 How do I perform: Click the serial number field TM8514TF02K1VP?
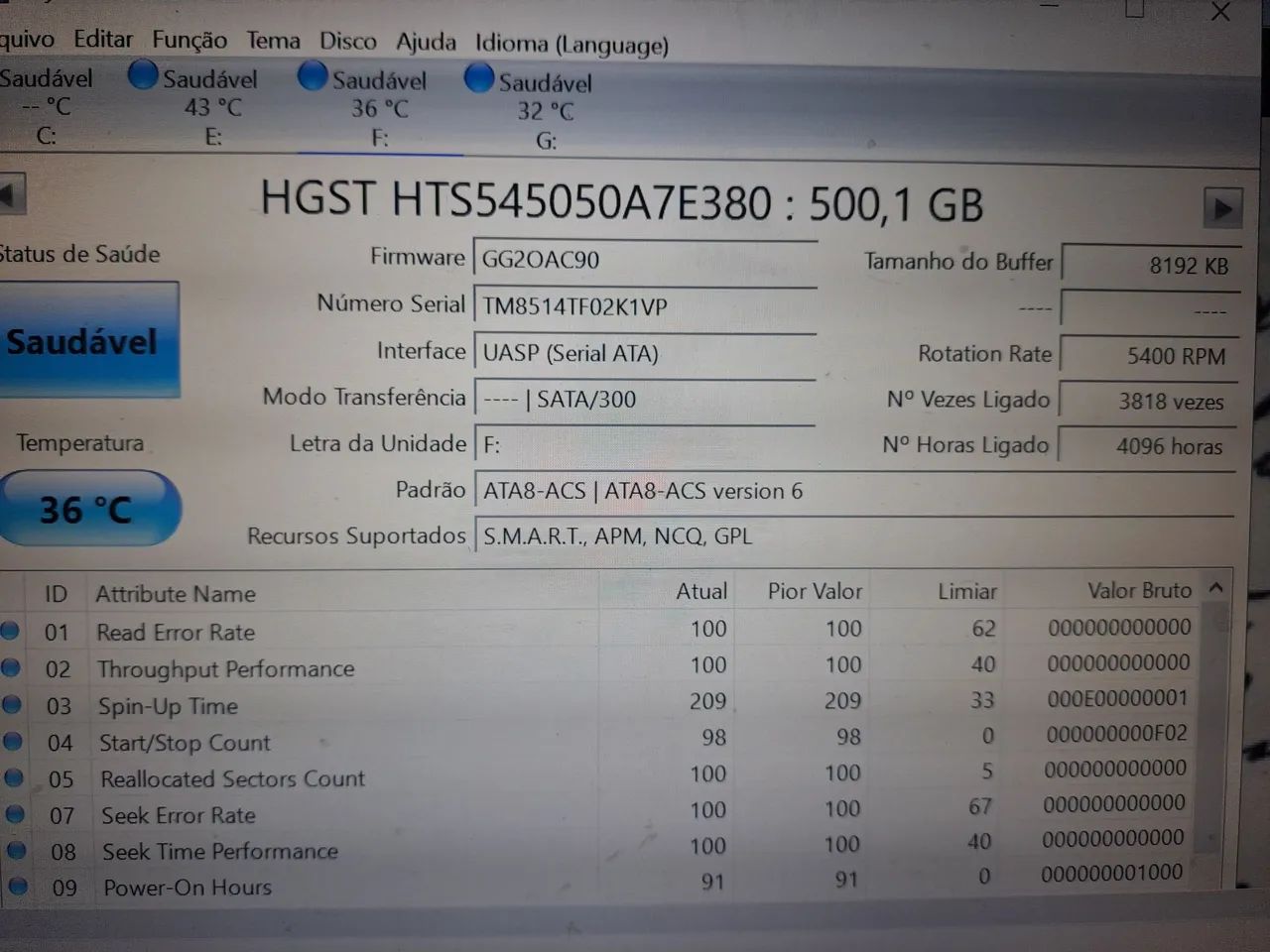645,306
